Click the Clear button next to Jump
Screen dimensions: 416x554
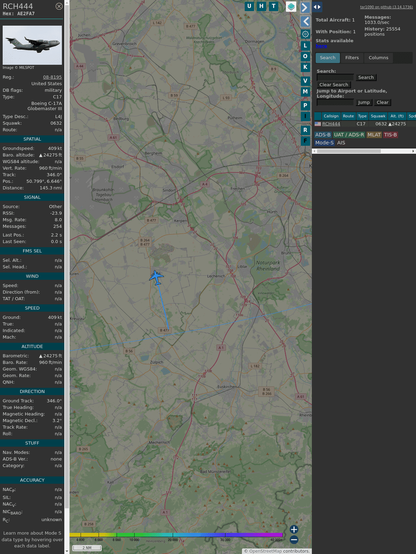382,102
